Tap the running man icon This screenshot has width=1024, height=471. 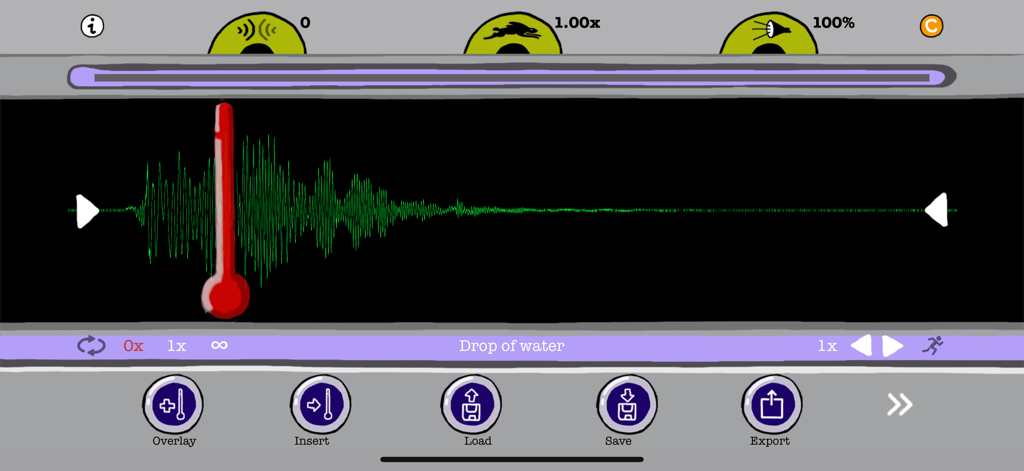(x=933, y=346)
